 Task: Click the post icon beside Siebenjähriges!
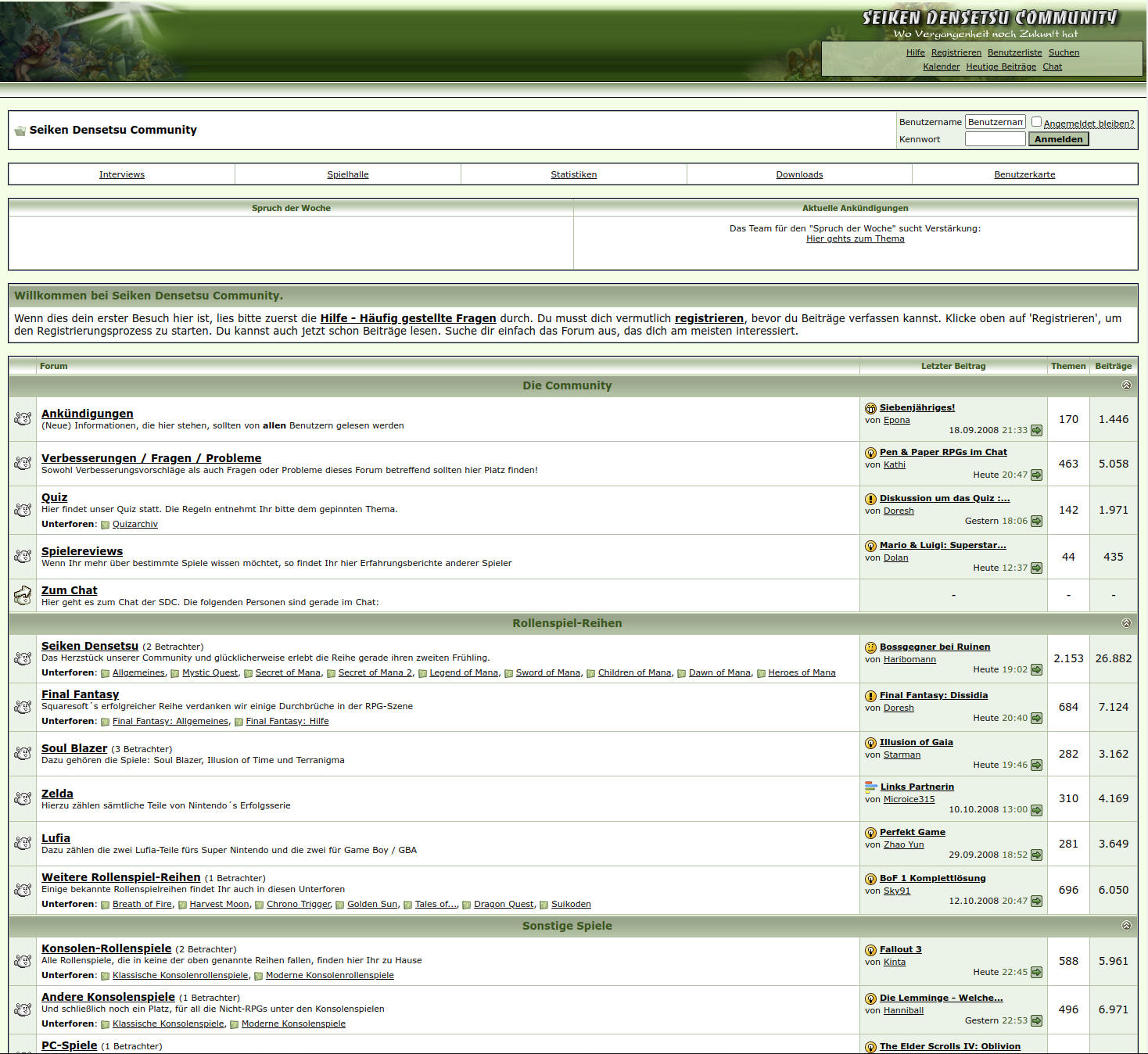tap(870, 408)
